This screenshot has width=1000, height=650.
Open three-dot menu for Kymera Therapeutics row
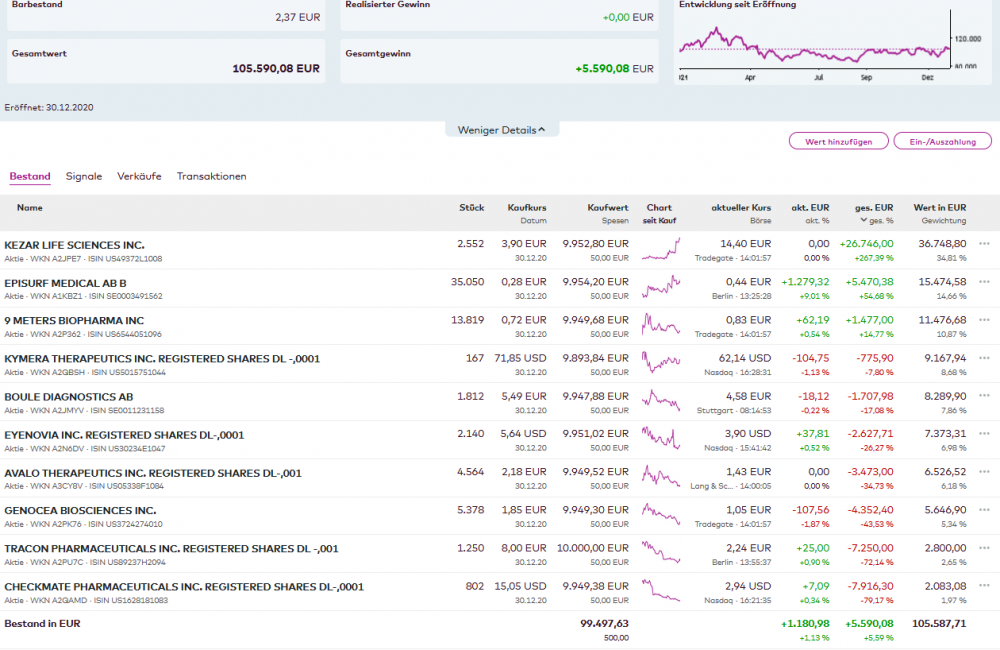tap(985, 357)
